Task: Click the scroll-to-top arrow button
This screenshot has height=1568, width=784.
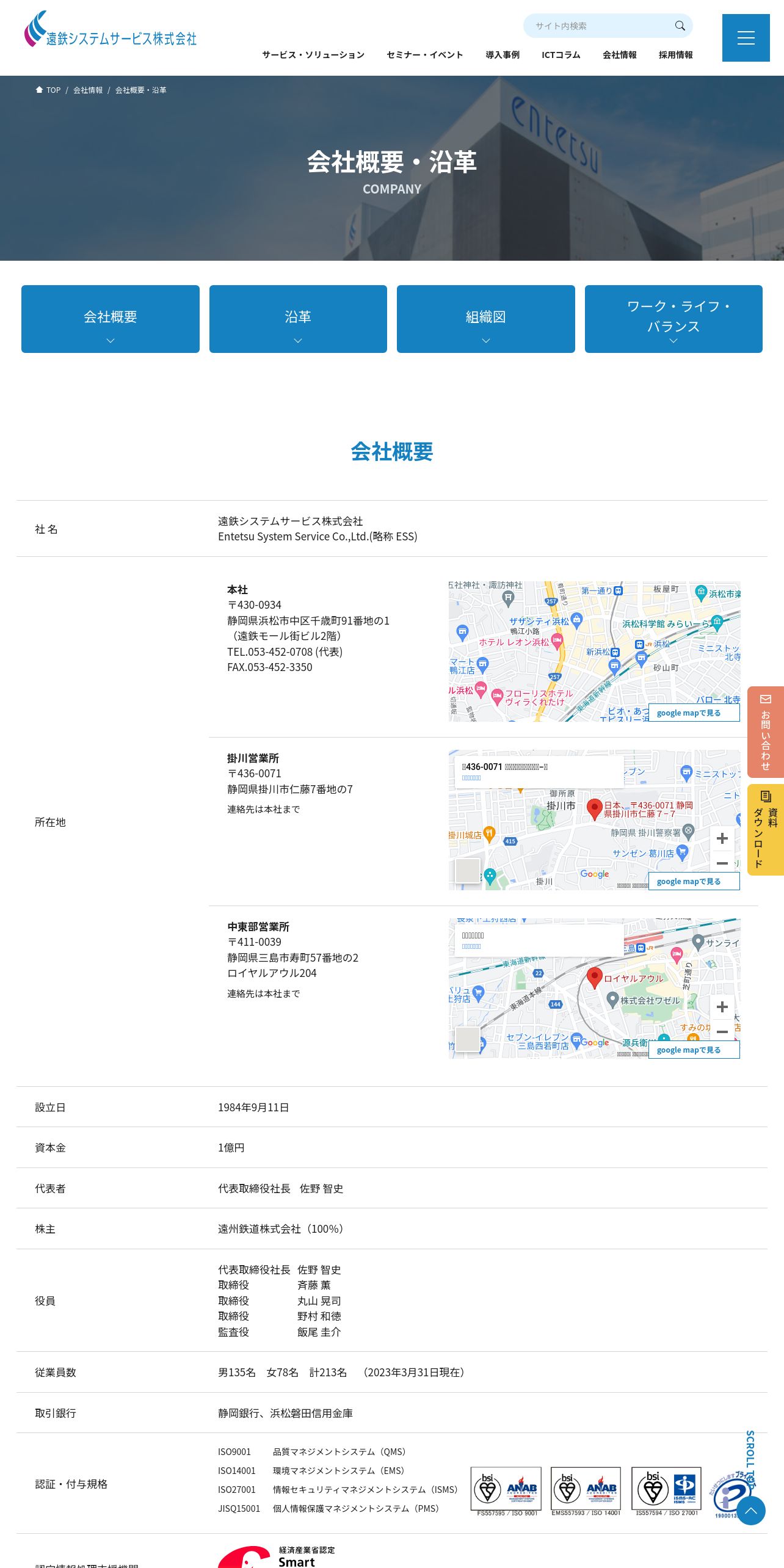Action: tap(750, 1511)
